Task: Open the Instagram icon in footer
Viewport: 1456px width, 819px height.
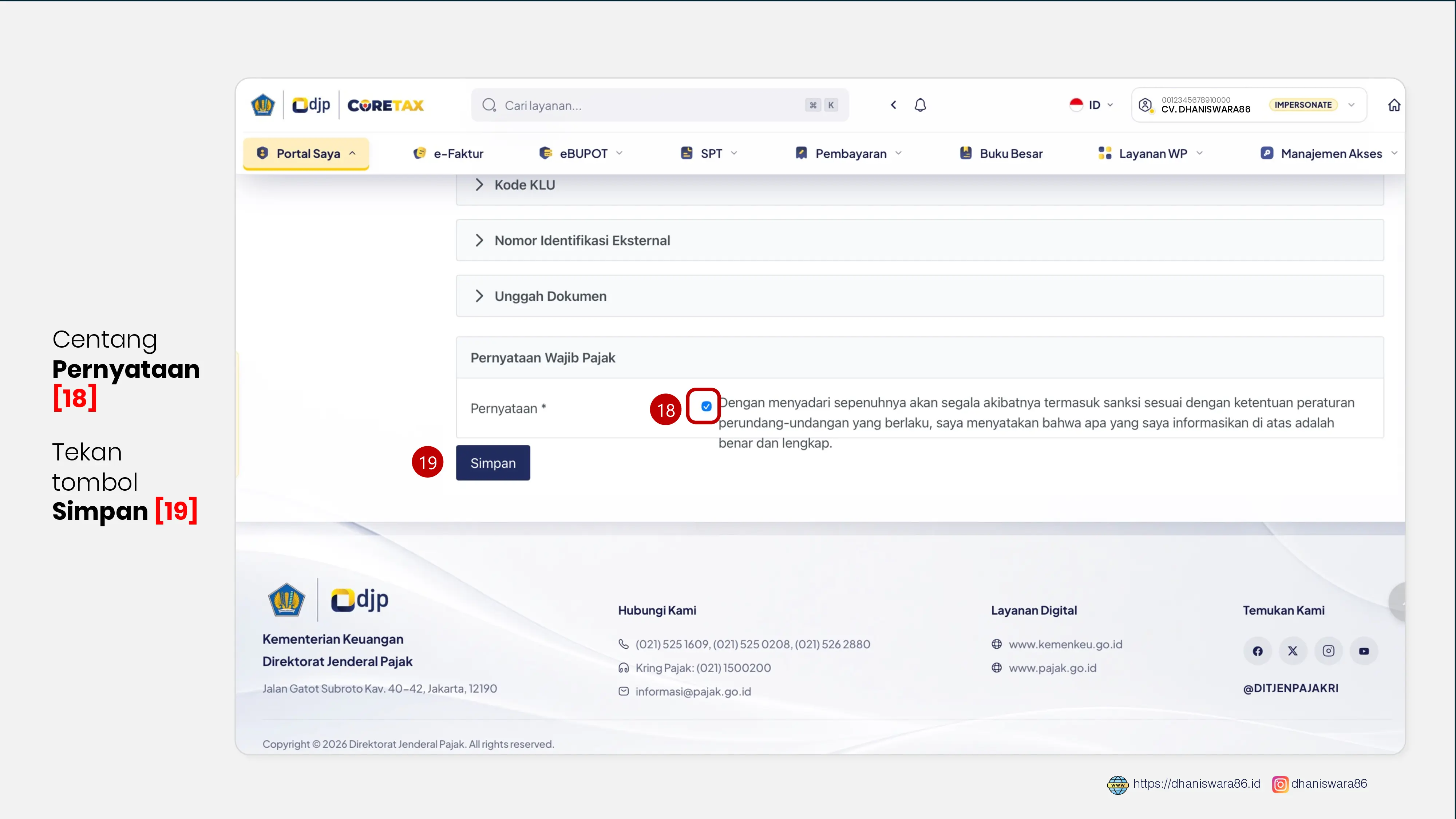Action: [1328, 651]
